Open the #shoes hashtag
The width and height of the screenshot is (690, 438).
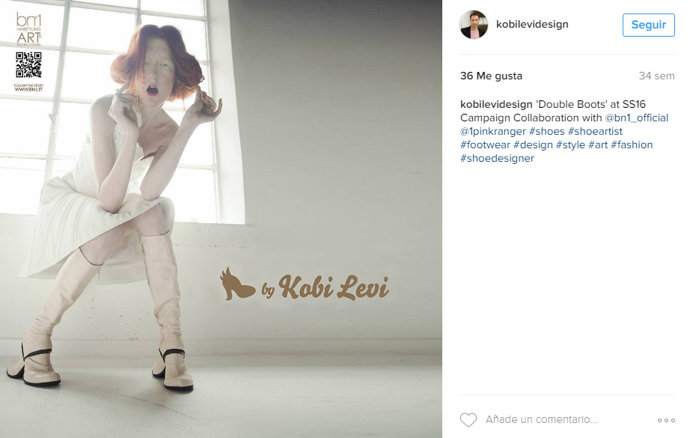click(547, 131)
